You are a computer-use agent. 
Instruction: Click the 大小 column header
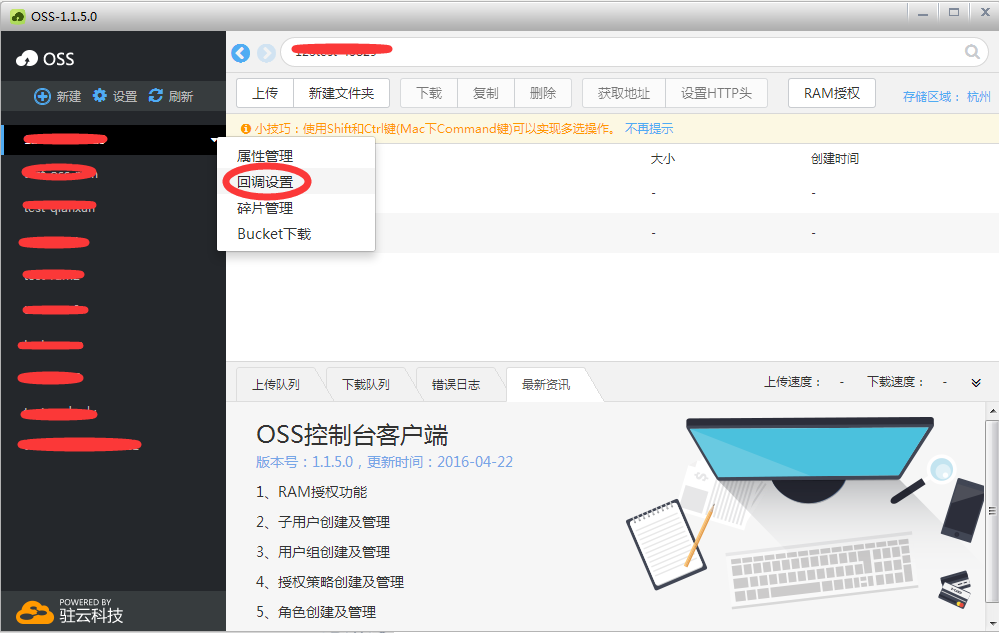point(663,159)
